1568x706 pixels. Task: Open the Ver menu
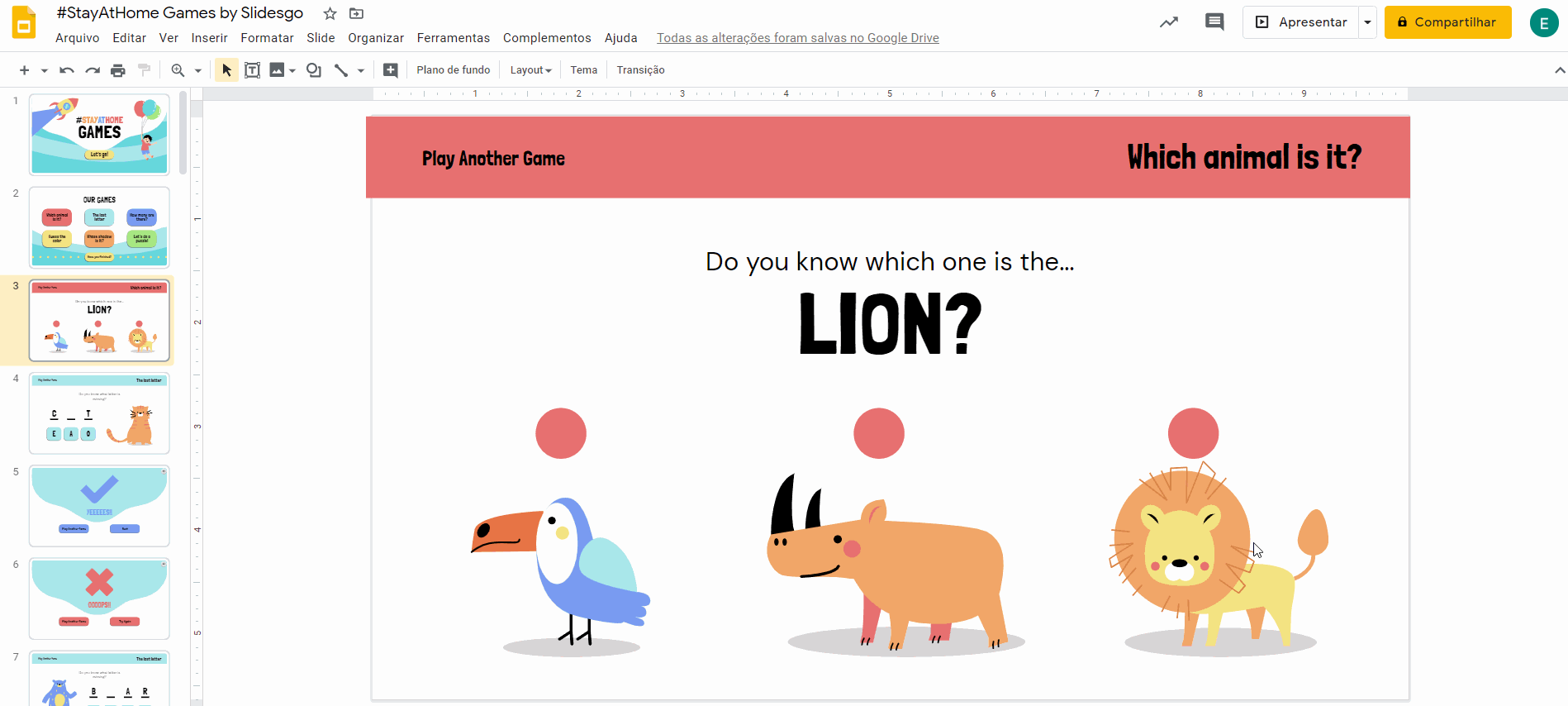(169, 38)
